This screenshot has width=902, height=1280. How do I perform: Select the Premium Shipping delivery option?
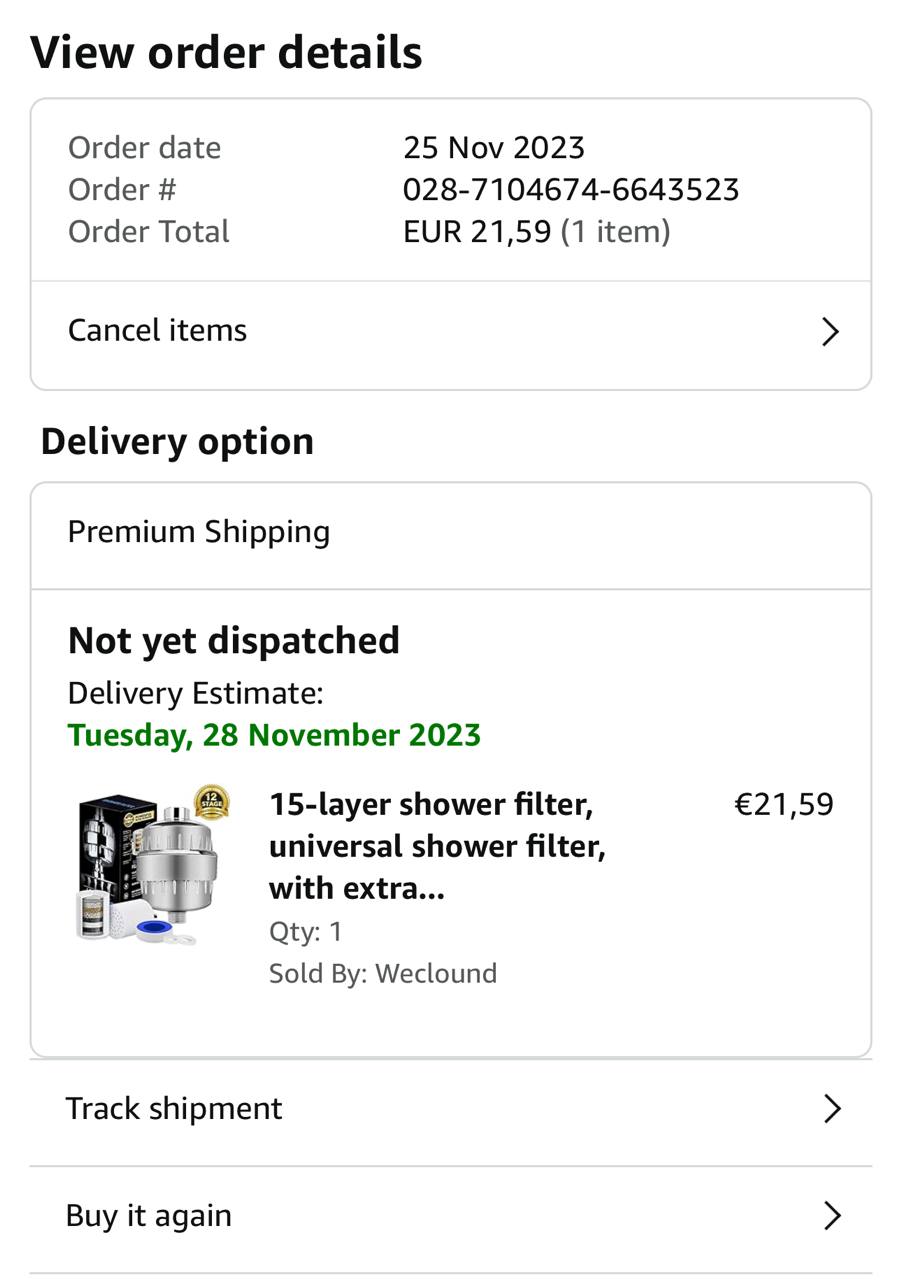(199, 532)
